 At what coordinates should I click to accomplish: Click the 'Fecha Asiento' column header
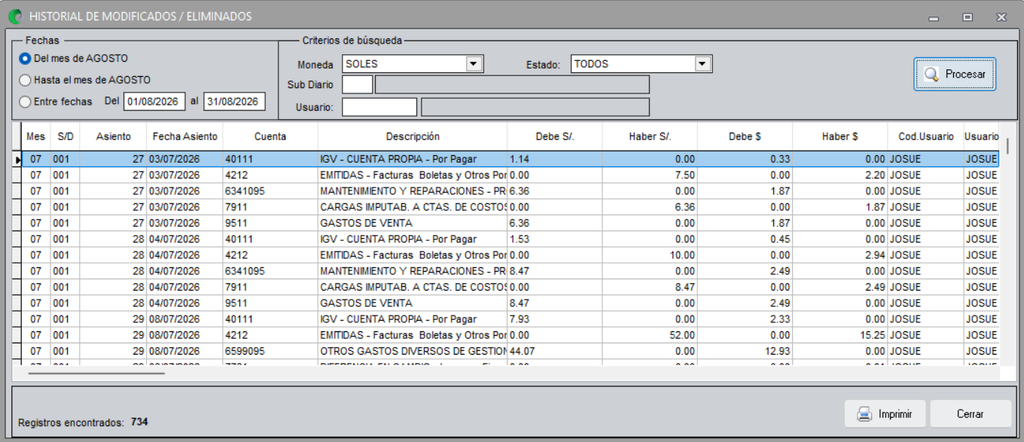pyautogui.click(x=185, y=136)
